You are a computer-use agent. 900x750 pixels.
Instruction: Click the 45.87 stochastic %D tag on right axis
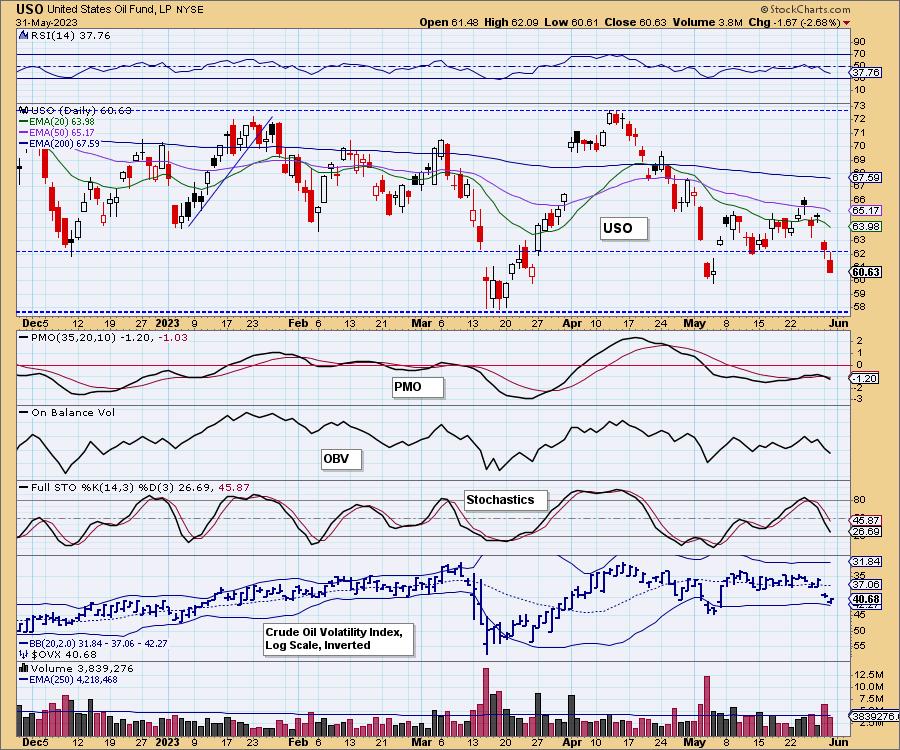point(865,520)
